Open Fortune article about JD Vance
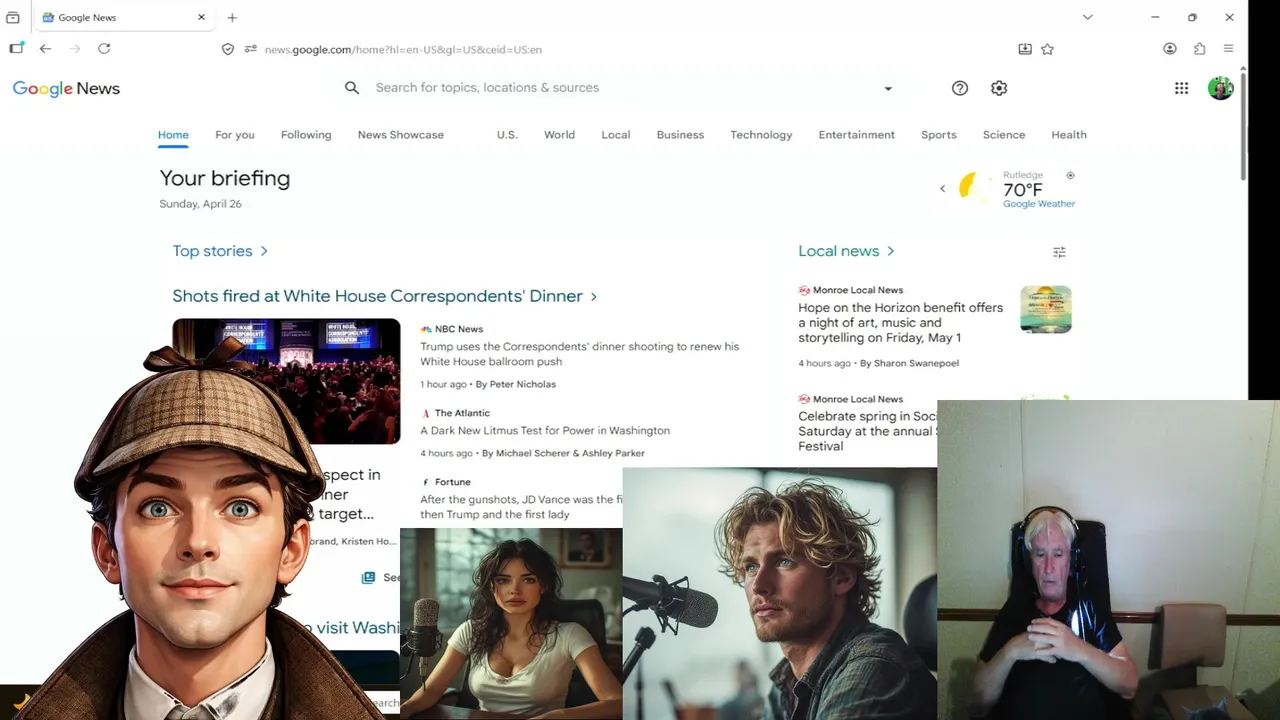The height and width of the screenshot is (720, 1280). click(x=521, y=507)
